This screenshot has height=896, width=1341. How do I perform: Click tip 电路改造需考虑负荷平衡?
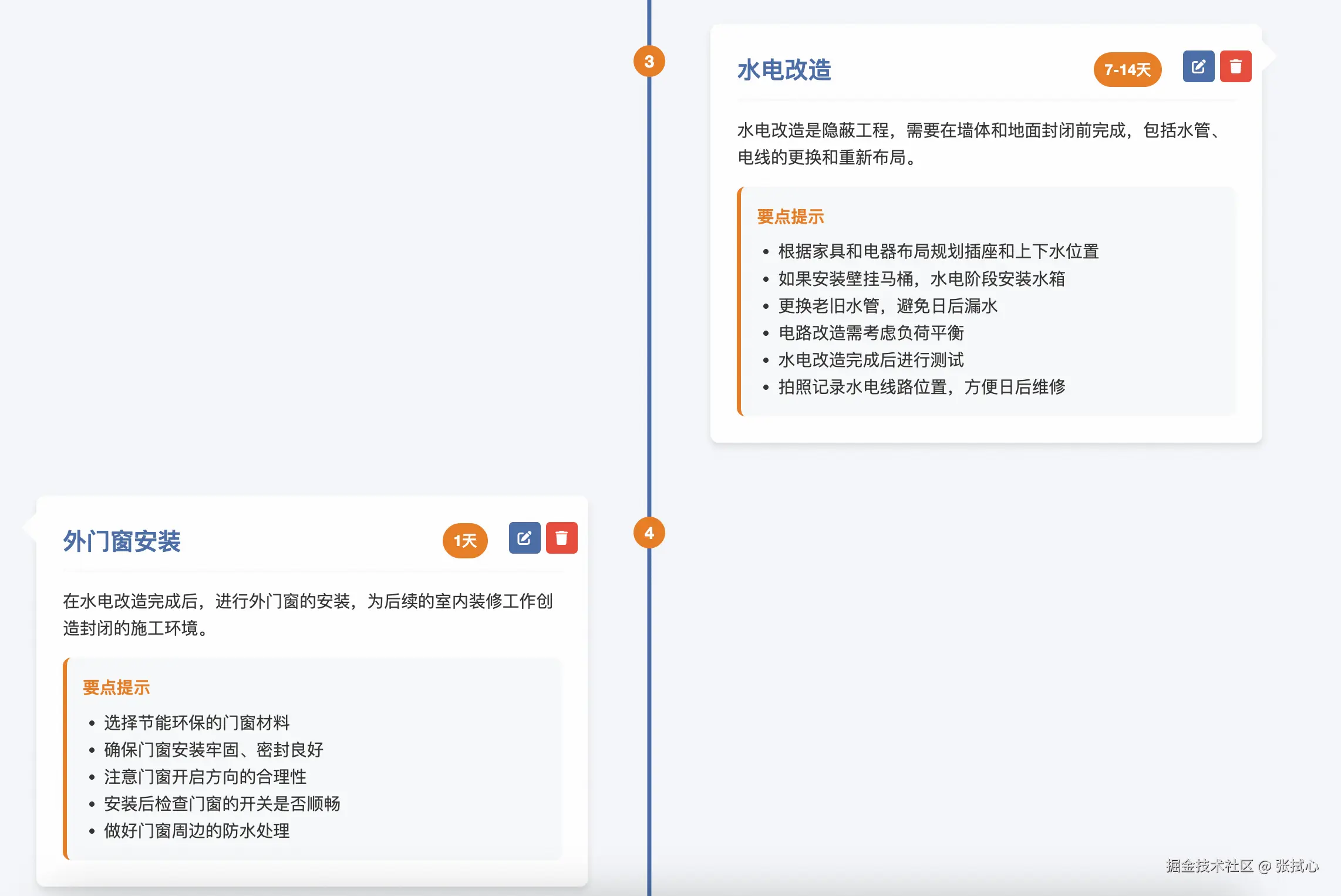click(x=871, y=333)
